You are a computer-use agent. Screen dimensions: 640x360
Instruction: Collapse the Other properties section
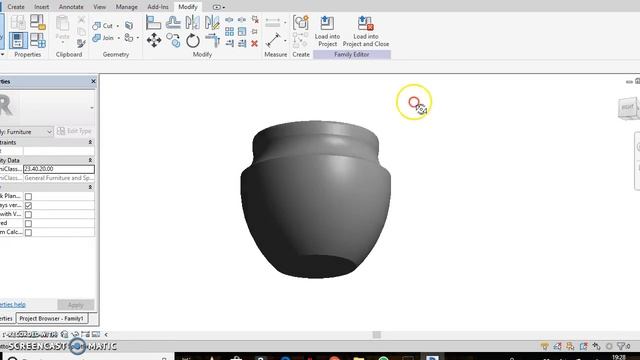point(90,187)
